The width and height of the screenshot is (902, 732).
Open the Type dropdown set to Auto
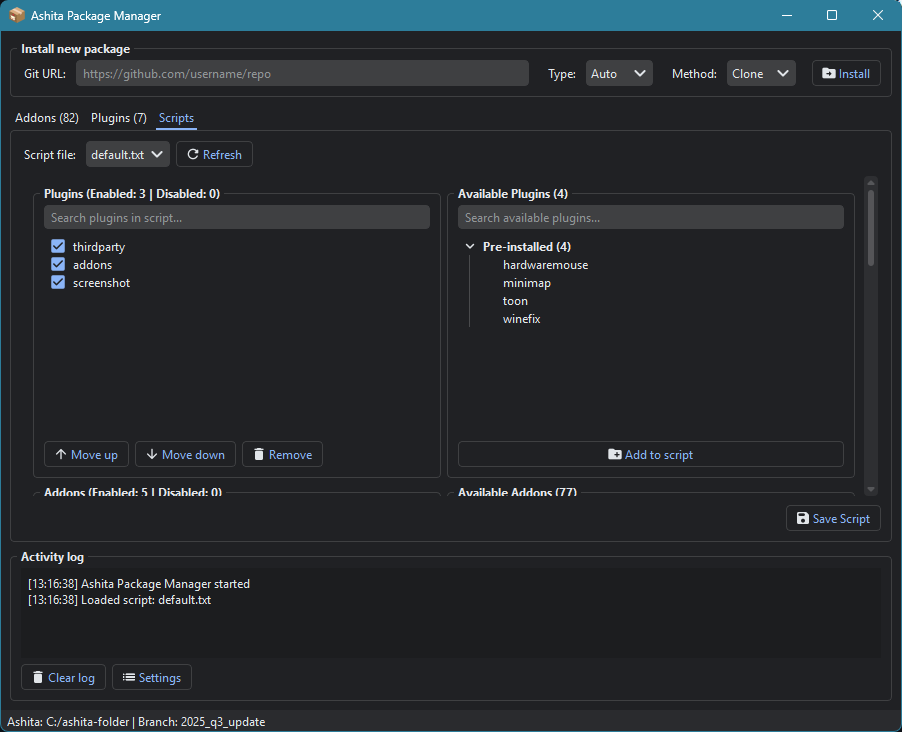[x=619, y=74]
